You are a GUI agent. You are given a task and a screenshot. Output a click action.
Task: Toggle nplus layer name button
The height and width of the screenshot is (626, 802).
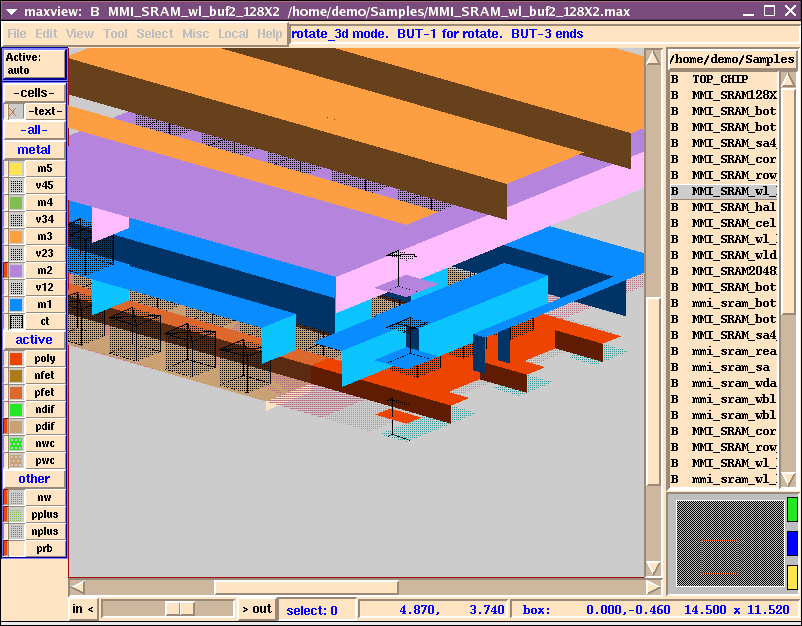(x=44, y=531)
